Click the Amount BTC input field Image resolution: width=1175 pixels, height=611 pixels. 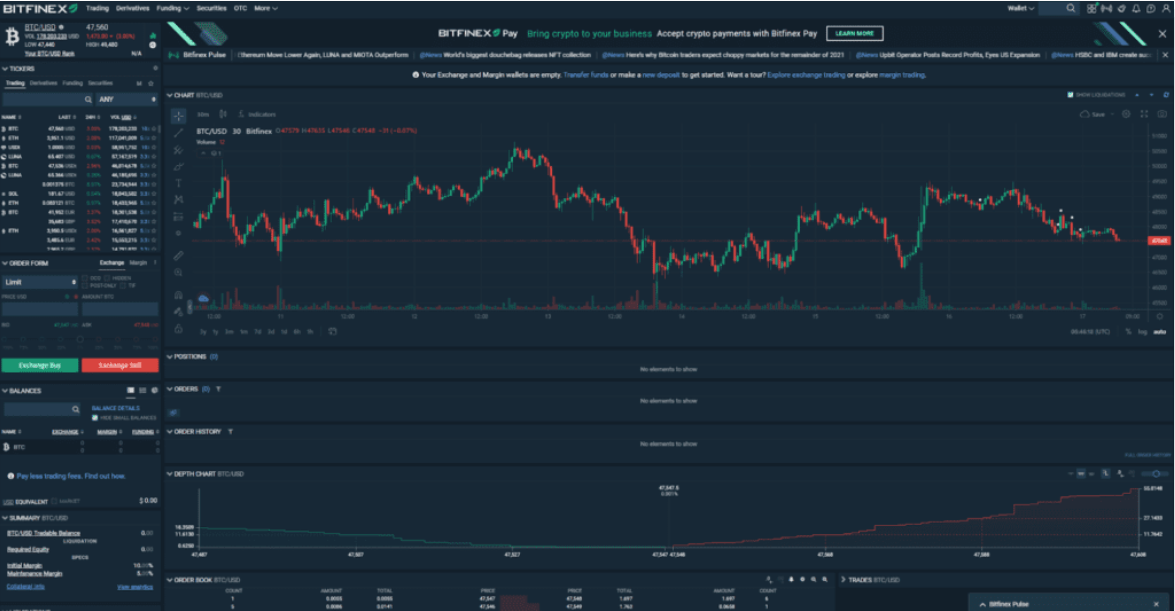point(120,309)
